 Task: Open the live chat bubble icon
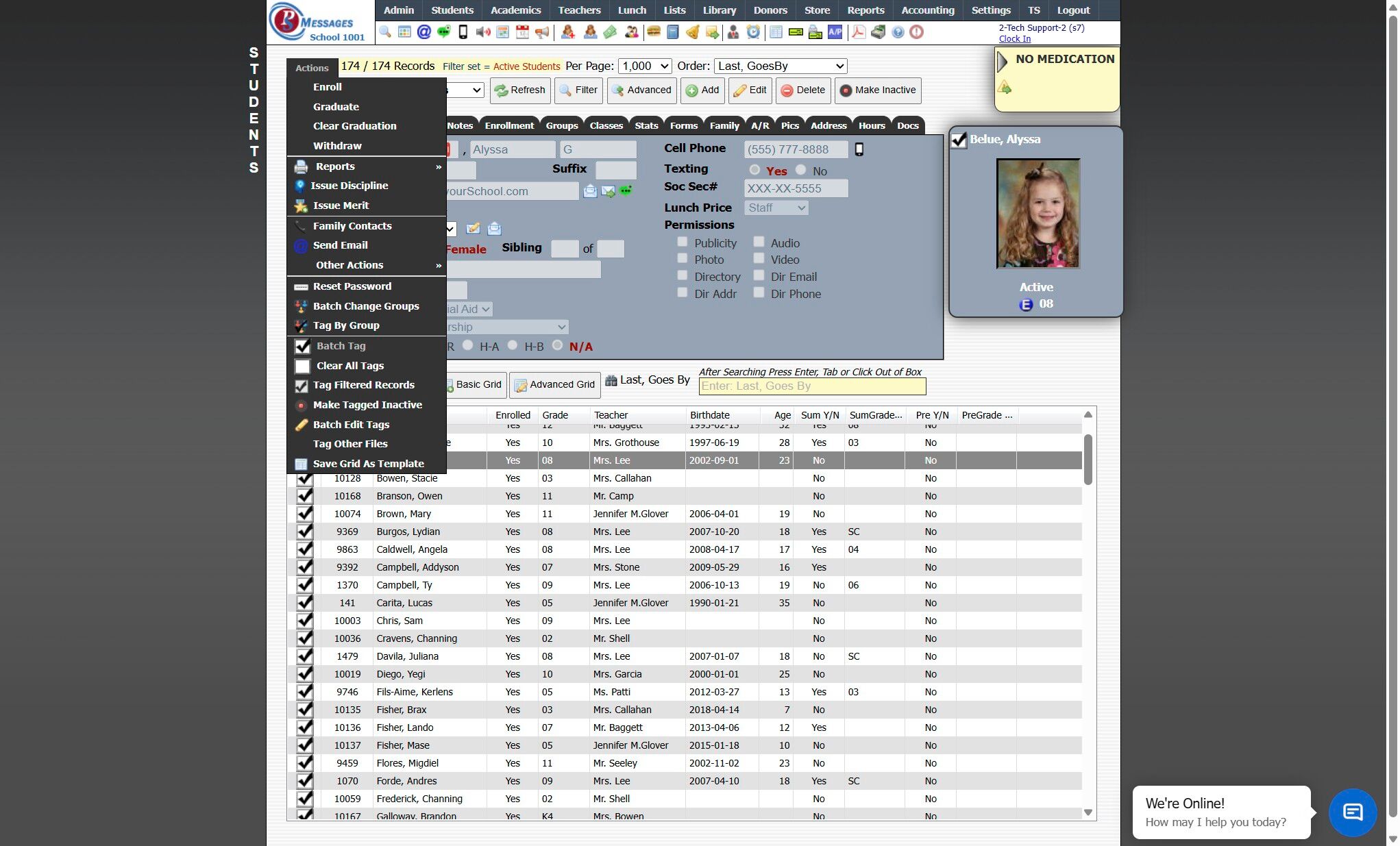point(1352,812)
